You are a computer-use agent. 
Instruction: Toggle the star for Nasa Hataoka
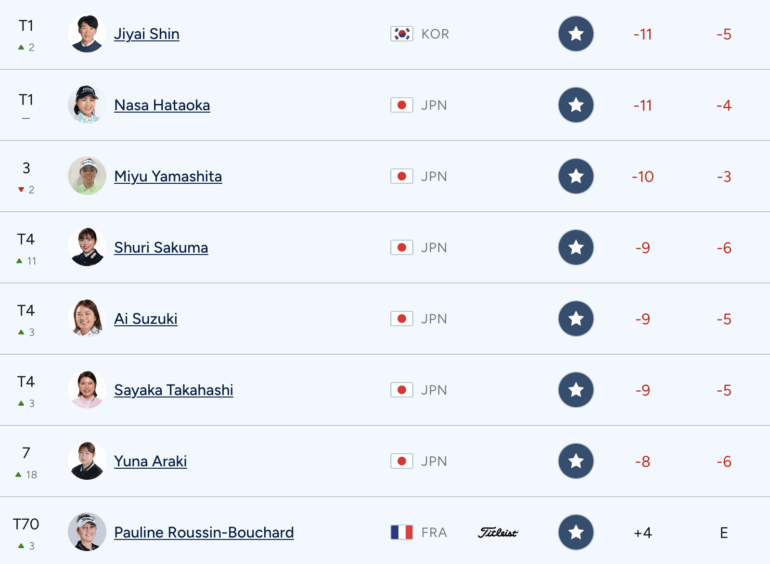[x=576, y=105]
